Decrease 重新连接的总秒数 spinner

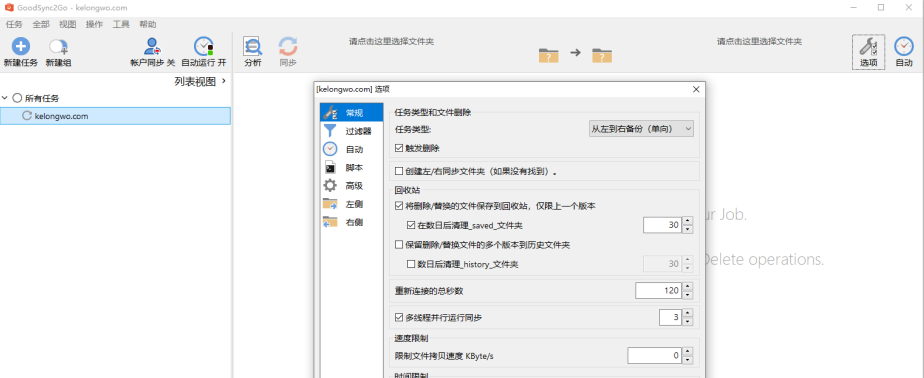(688, 294)
